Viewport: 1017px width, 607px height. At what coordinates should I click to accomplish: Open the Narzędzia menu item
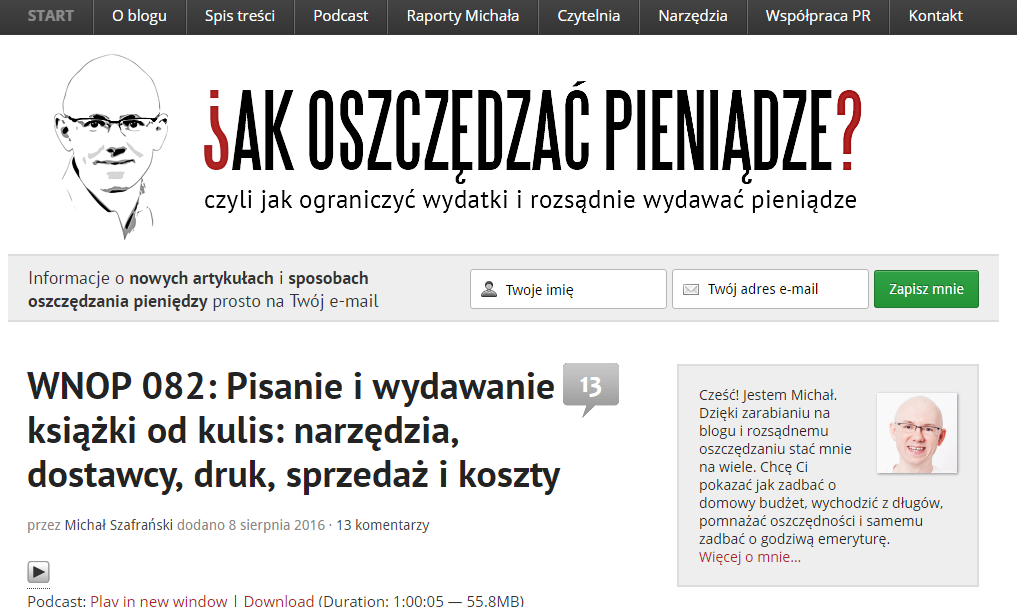tap(693, 16)
